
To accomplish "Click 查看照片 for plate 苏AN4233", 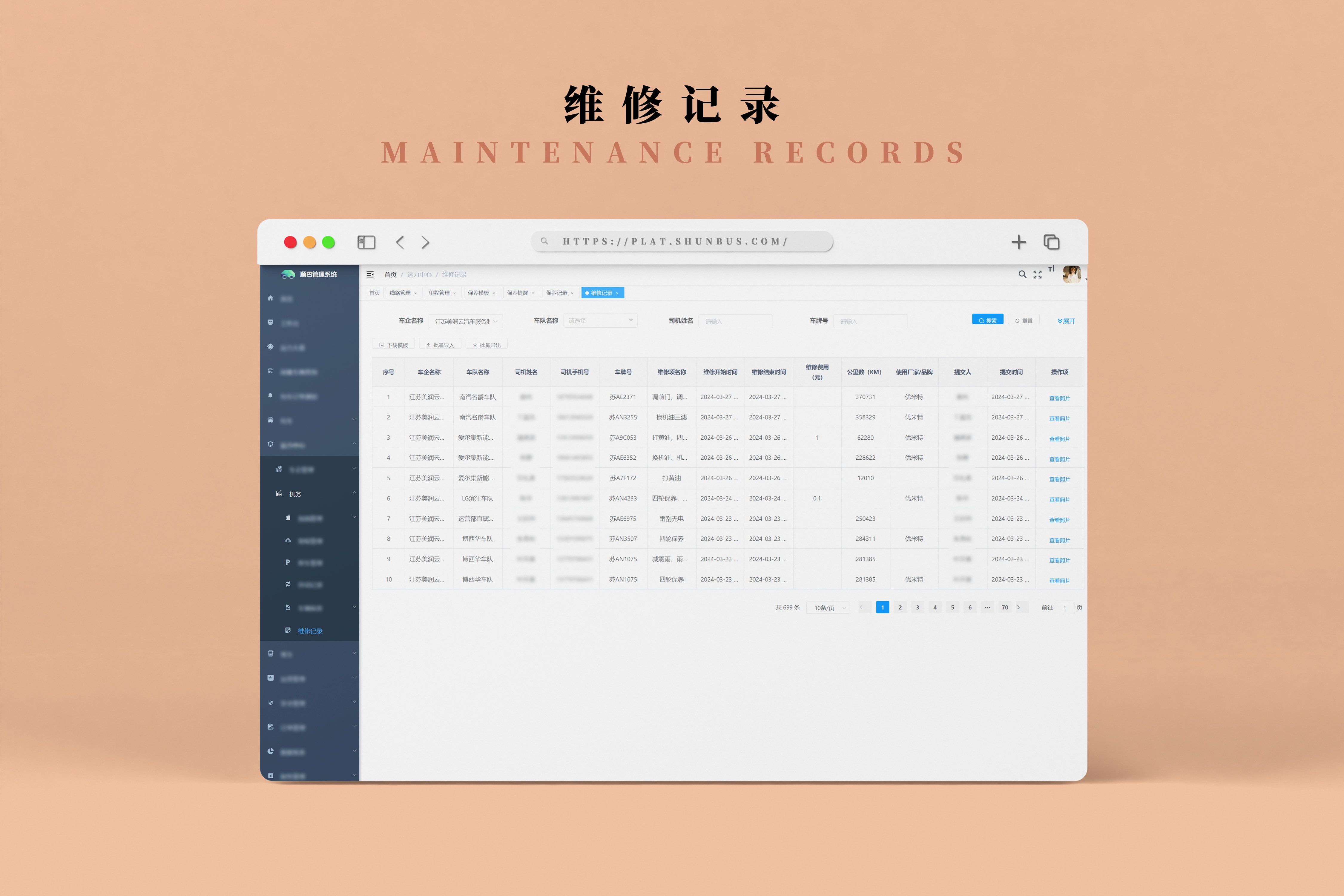I will 1059,500.
